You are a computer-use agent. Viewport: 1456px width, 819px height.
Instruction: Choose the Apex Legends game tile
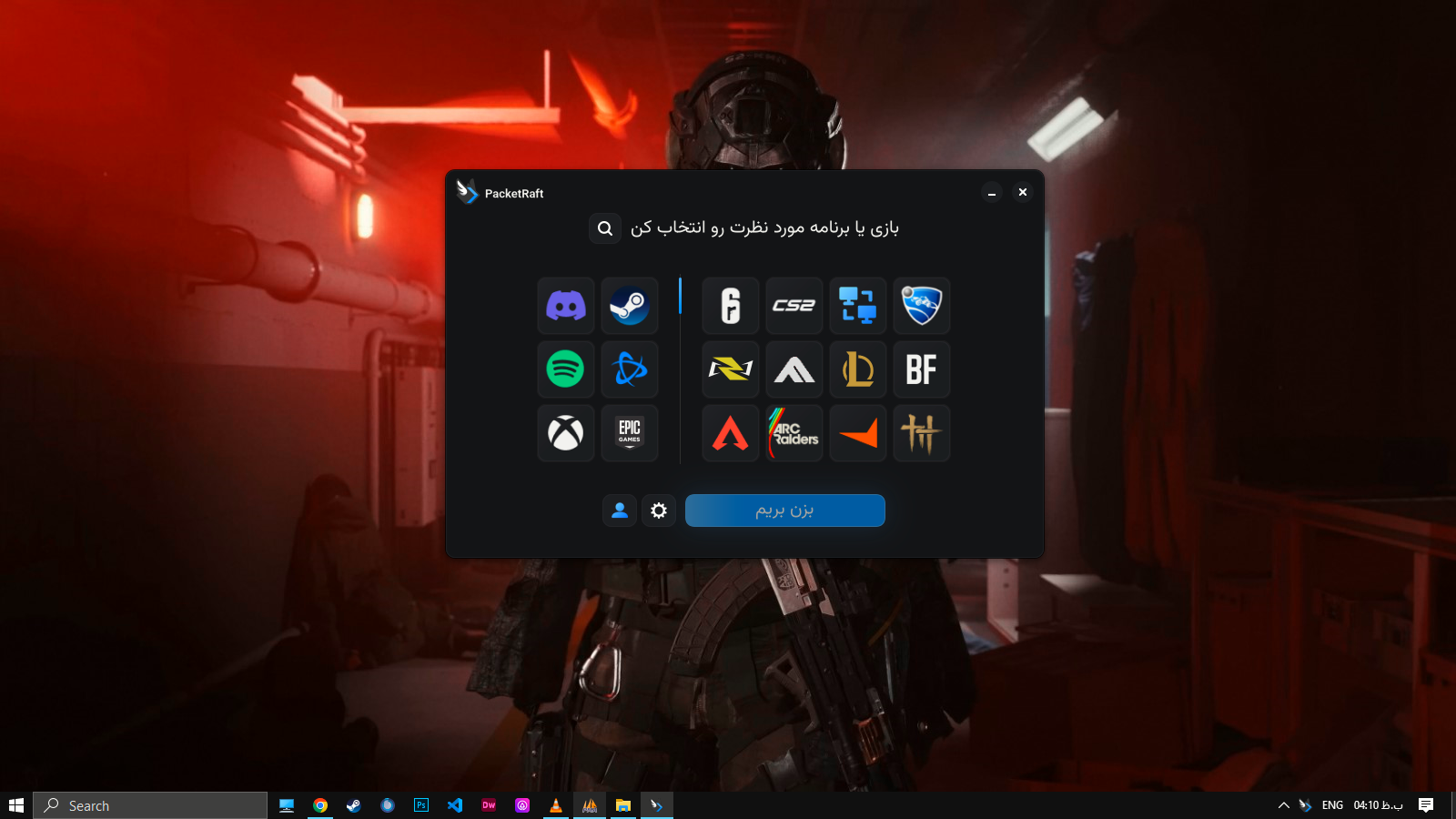[731, 433]
